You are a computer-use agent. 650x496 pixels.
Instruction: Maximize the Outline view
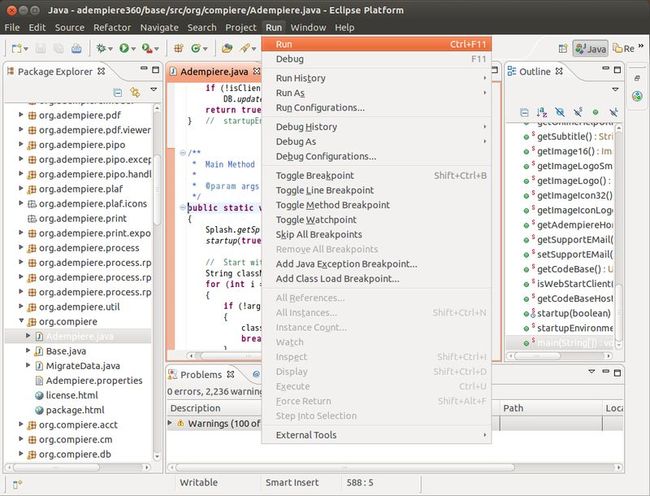coord(617,70)
